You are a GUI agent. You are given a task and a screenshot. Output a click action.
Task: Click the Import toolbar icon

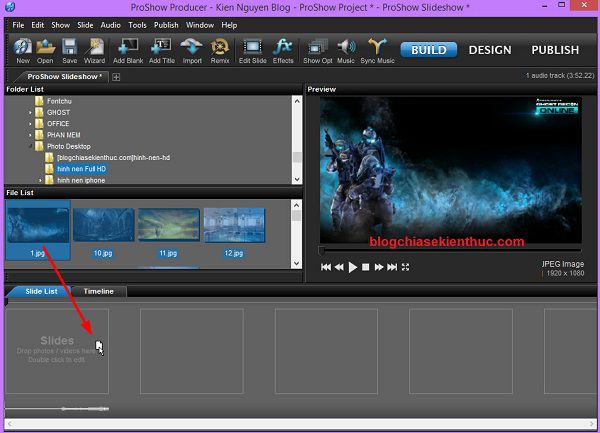[192, 50]
